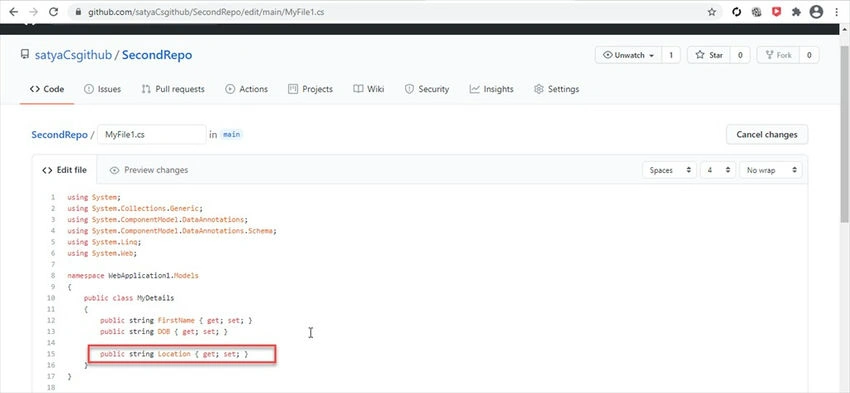Open the Chrome profile avatar
This screenshot has height=393, width=850.
[816, 12]
